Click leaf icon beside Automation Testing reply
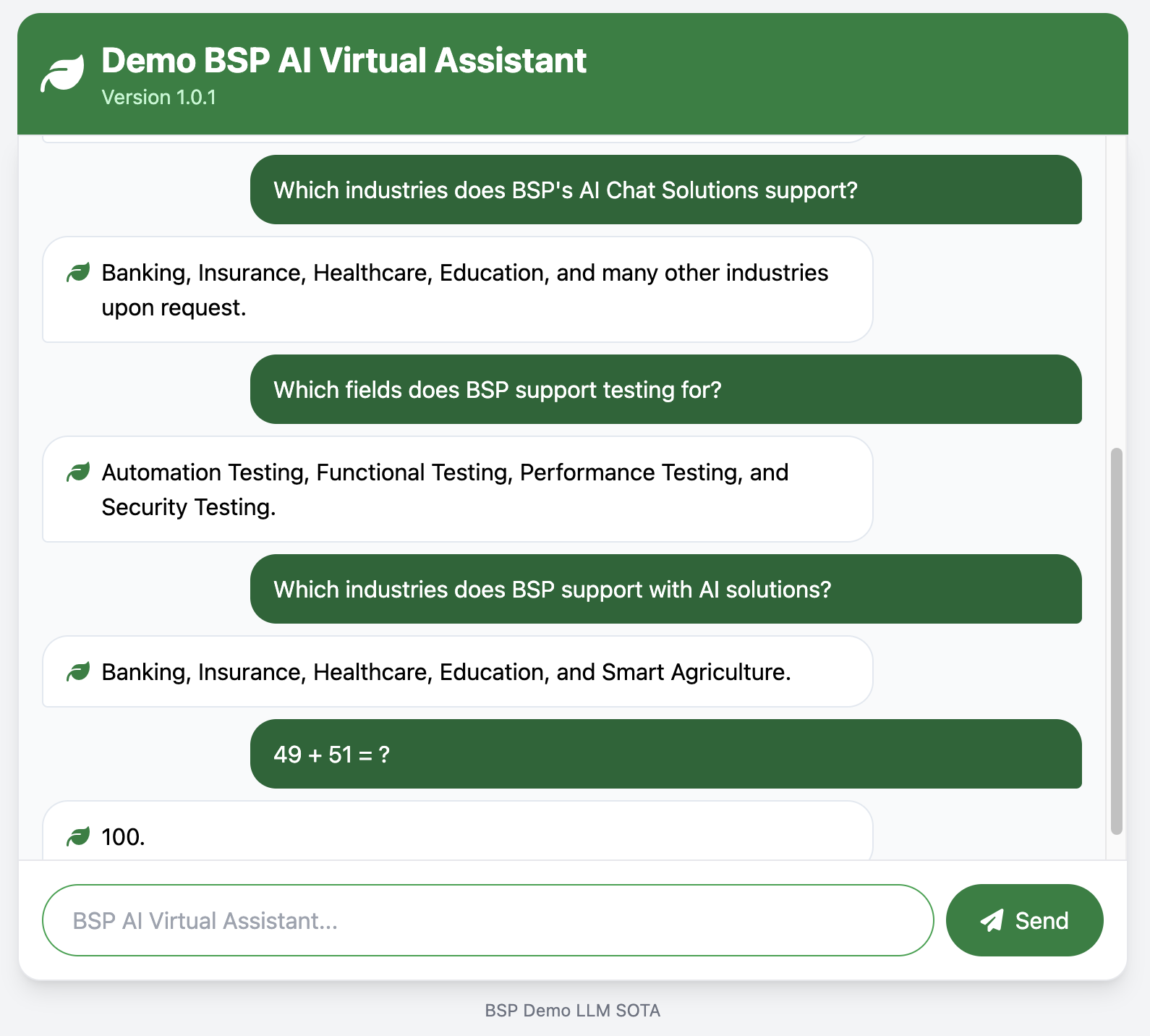This screenshot has width=1150, height=1036. [78, 472]
